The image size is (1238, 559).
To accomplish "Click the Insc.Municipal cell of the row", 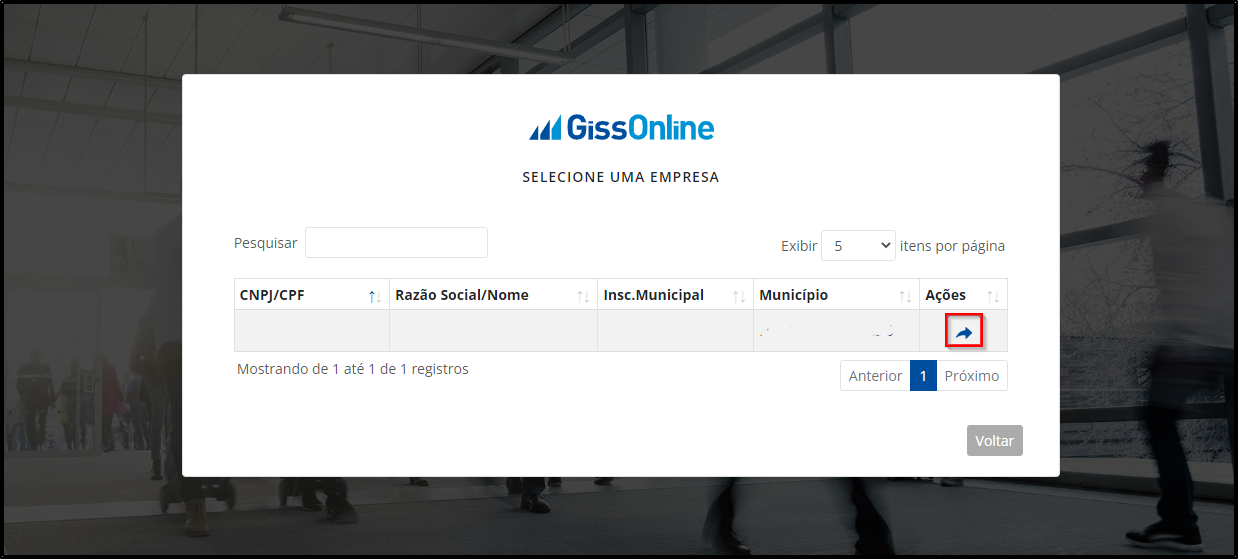I will pos(675,331).
